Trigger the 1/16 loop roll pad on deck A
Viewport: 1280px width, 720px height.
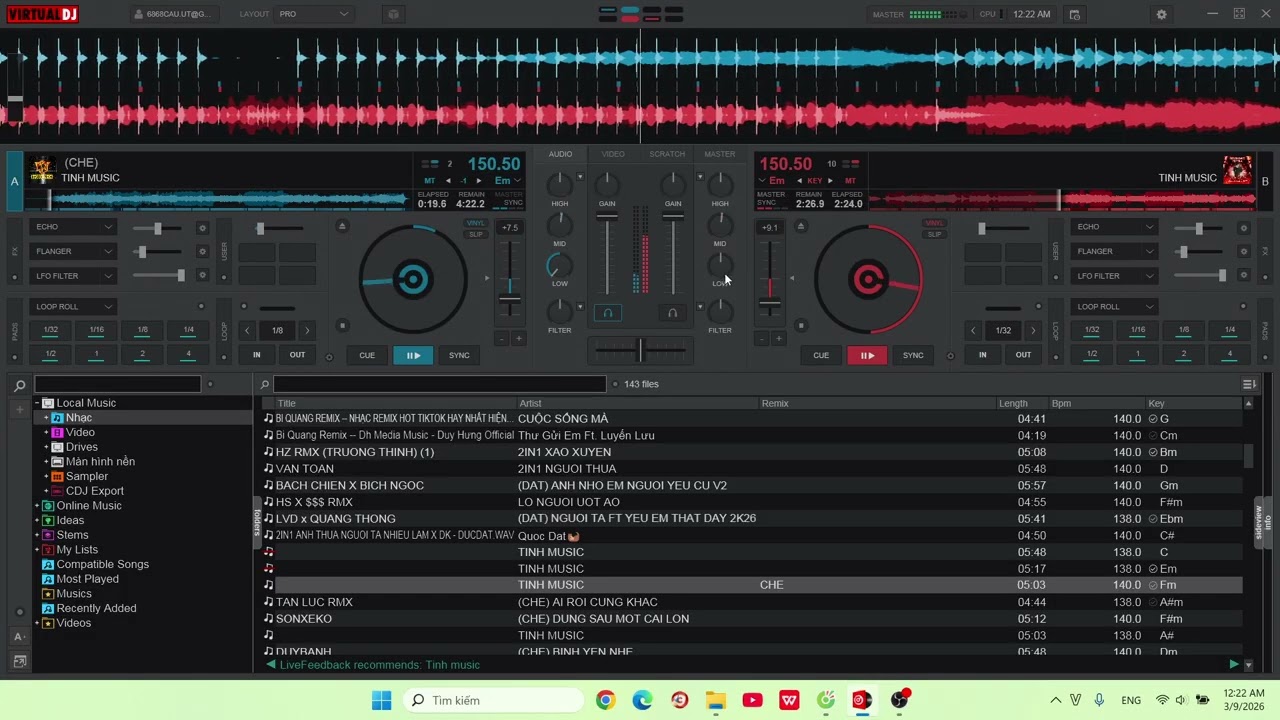click(x=96, y=330)
